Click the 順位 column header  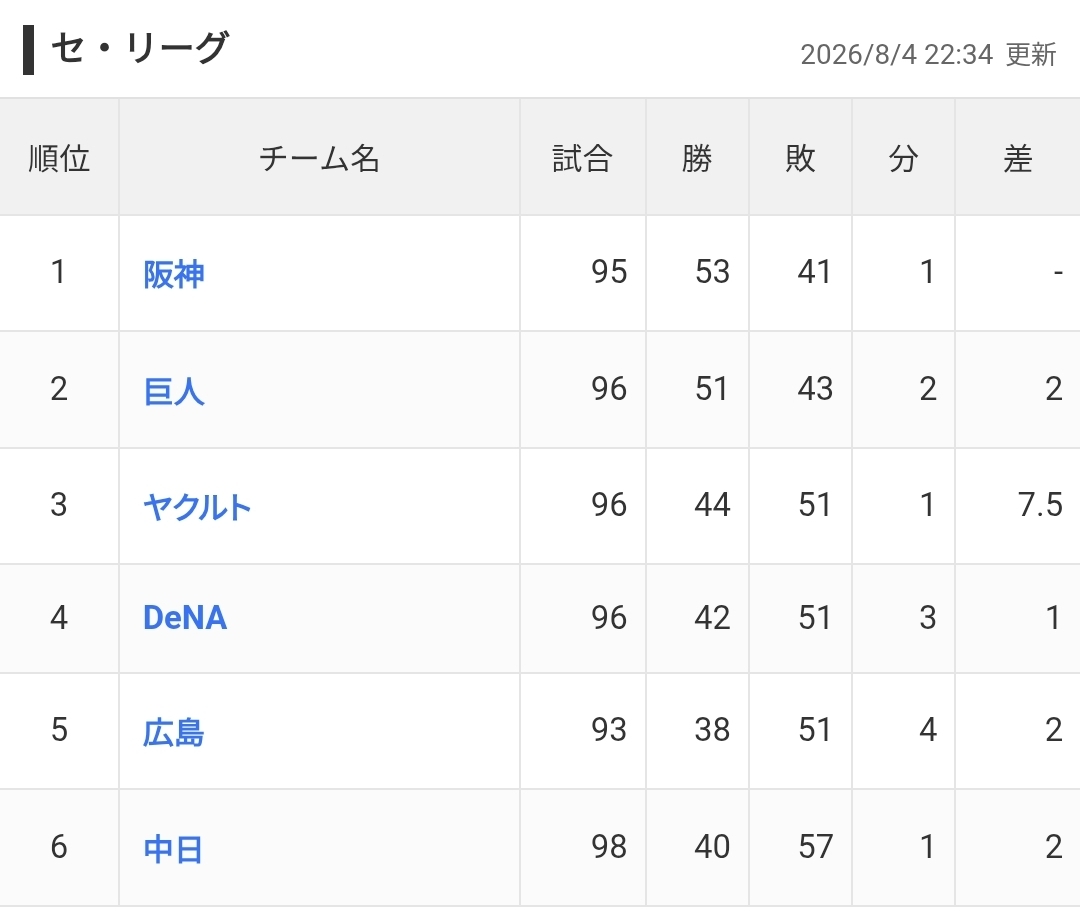[x=59, y=158]
